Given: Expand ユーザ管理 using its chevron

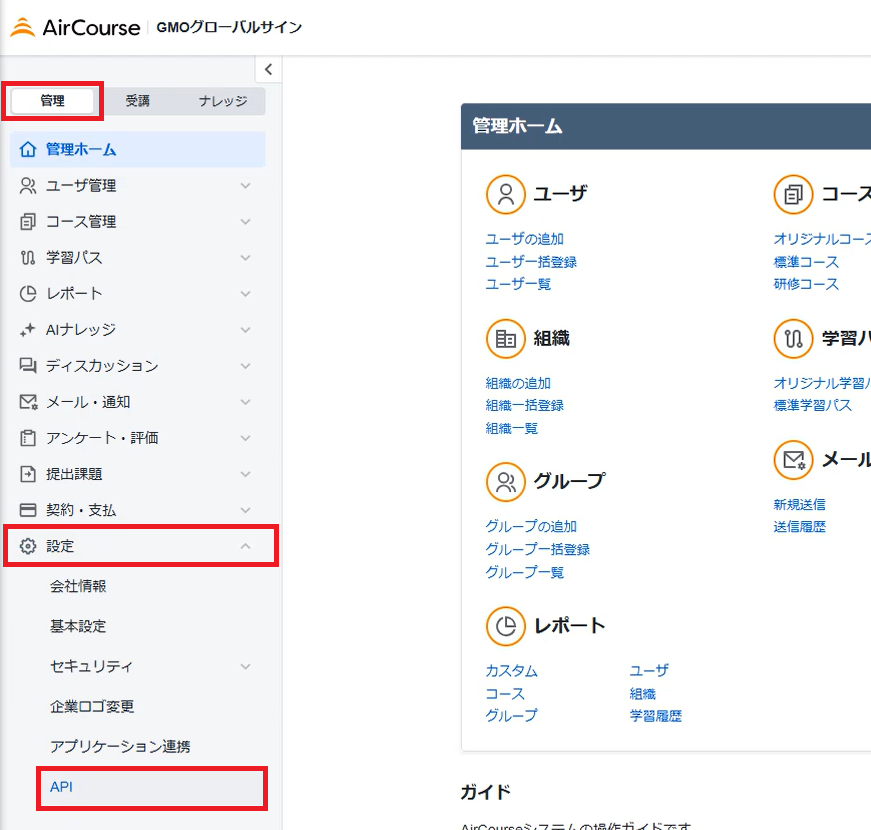Looking at the screenshot, I should click(246, 186).
